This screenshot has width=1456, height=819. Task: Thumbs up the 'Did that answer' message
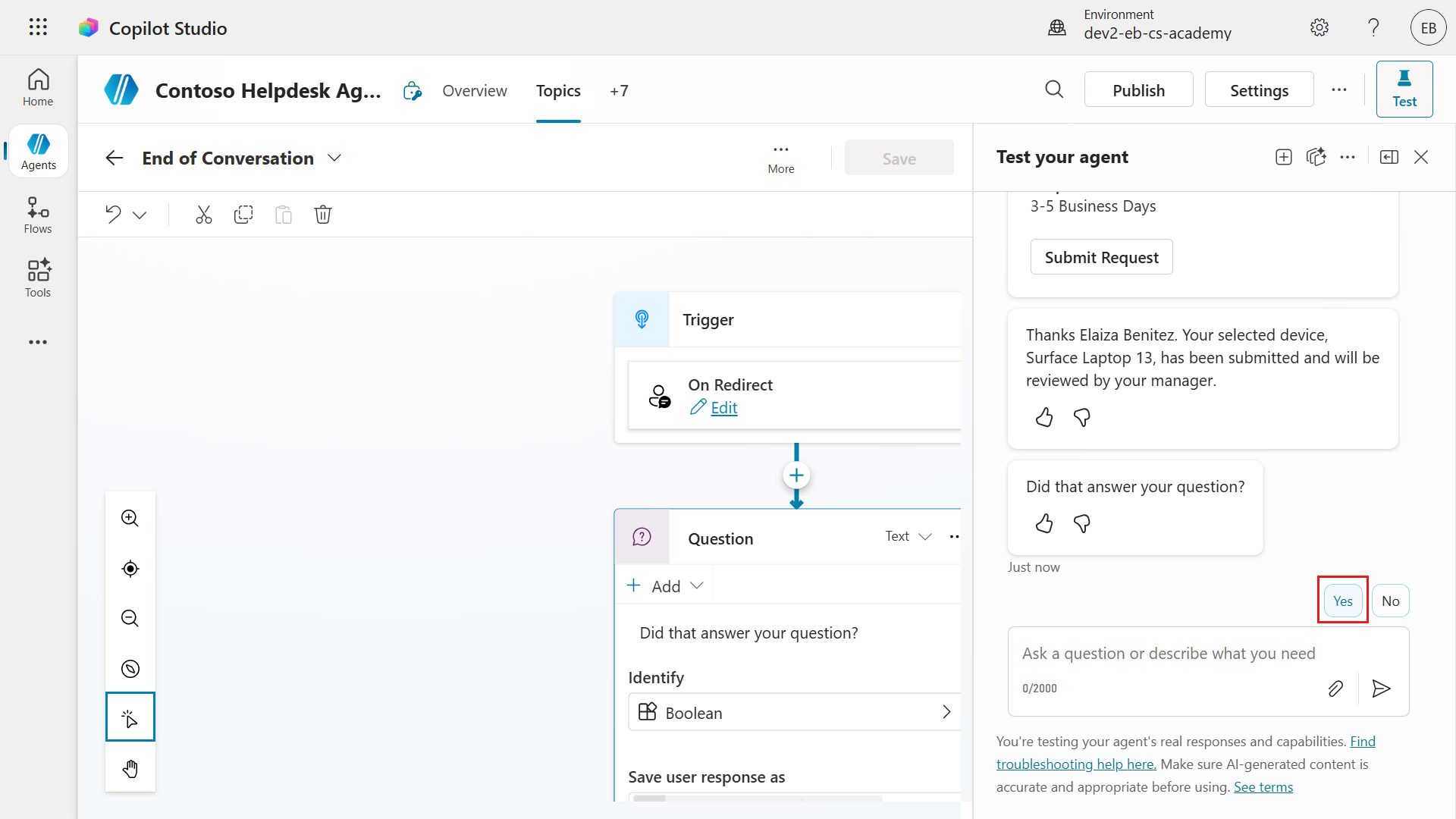tap(1044, 523)
